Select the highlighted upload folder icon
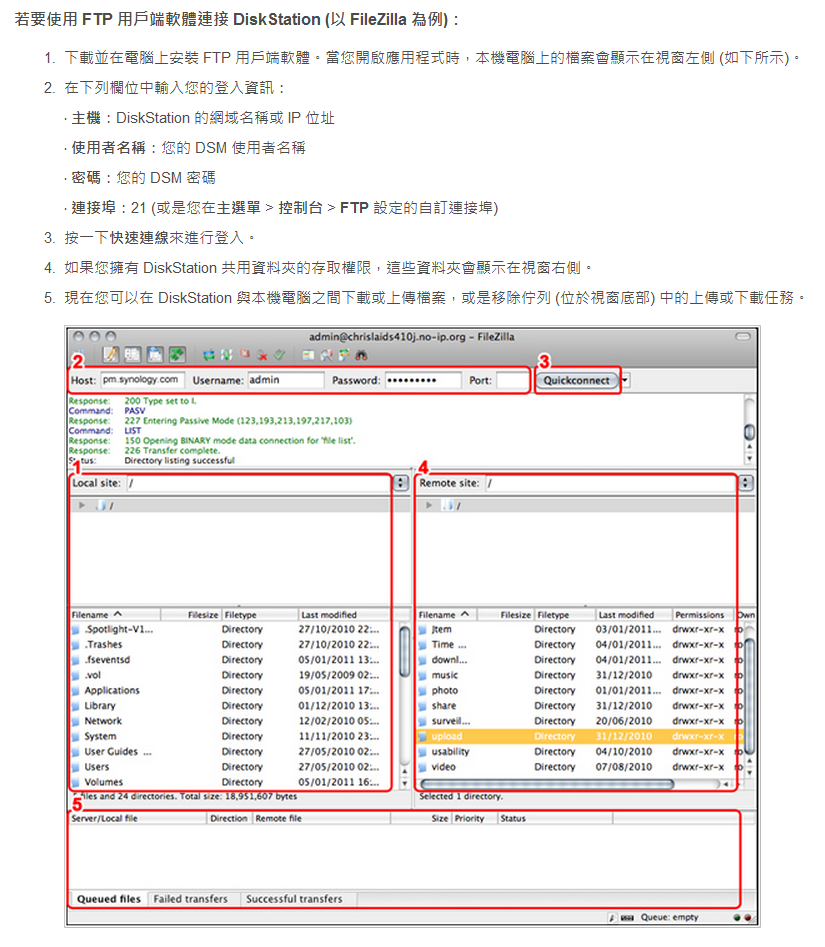Image resolution: width=825 pixels, height=947 pixels. tap(423, 737)
